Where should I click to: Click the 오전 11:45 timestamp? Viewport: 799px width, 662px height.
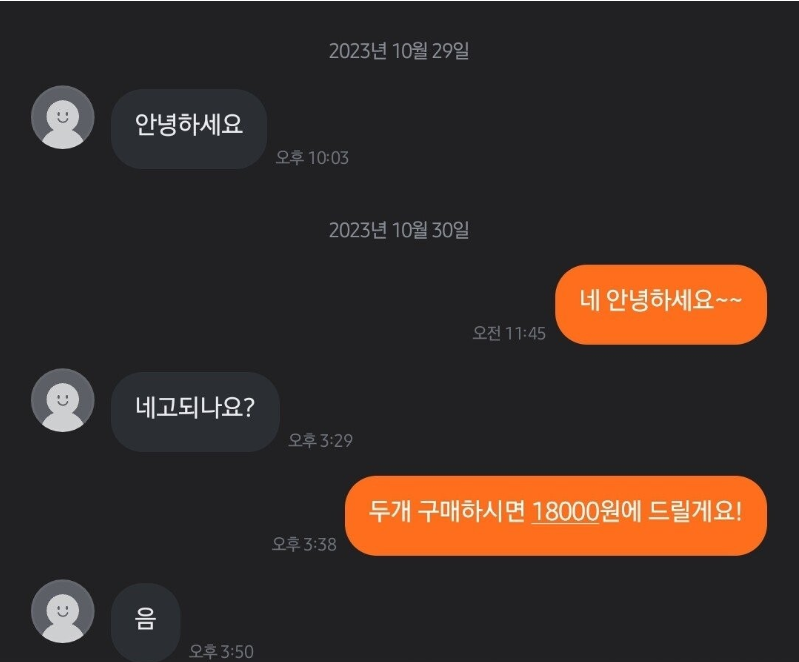(x=509, y=333)
